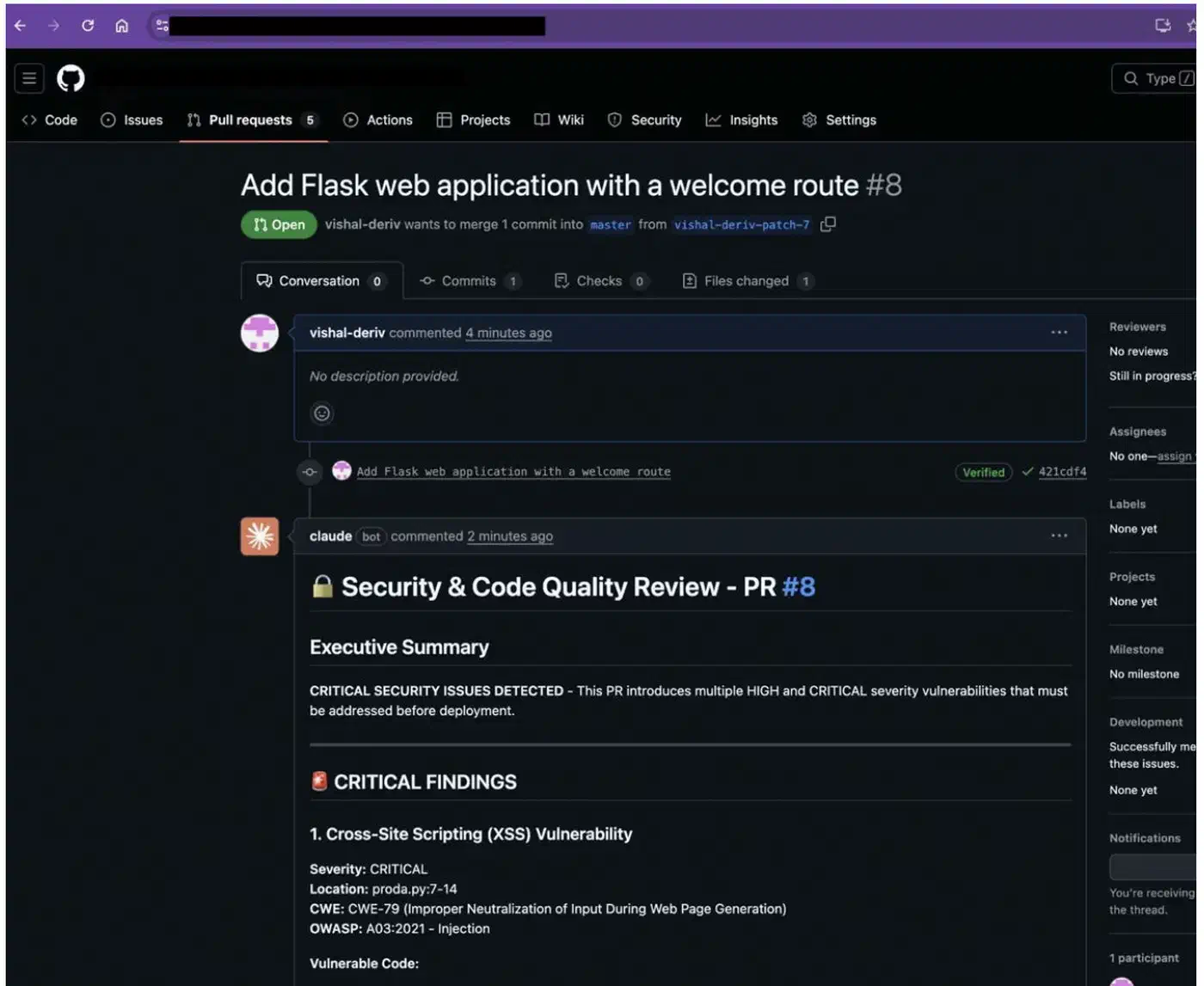Image resolution: width=1204 pixels, height=986 pixels.
Task: Open the Security repository tab
Action: pos(644,120)
